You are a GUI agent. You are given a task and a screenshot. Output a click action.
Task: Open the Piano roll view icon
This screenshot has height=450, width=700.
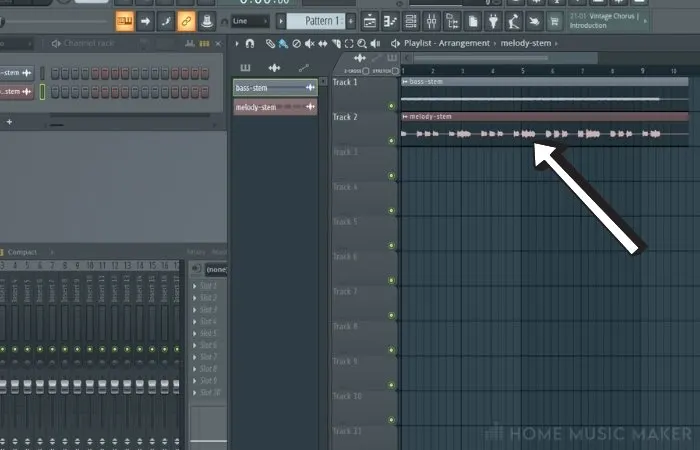(x=390, y=21)
